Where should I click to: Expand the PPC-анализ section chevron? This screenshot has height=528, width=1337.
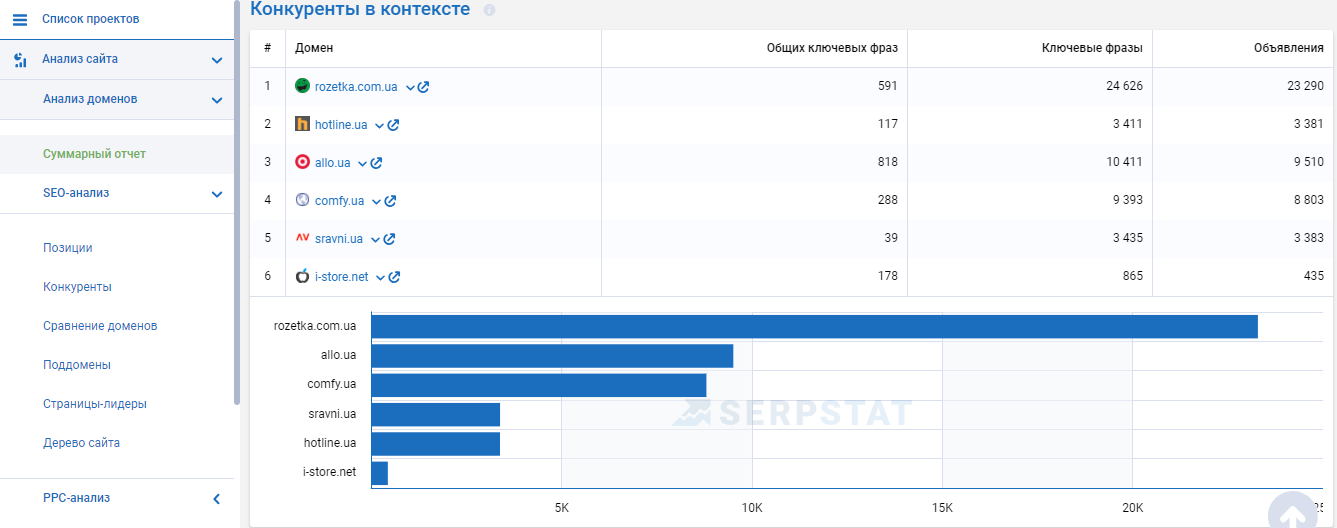pos(217,498)
